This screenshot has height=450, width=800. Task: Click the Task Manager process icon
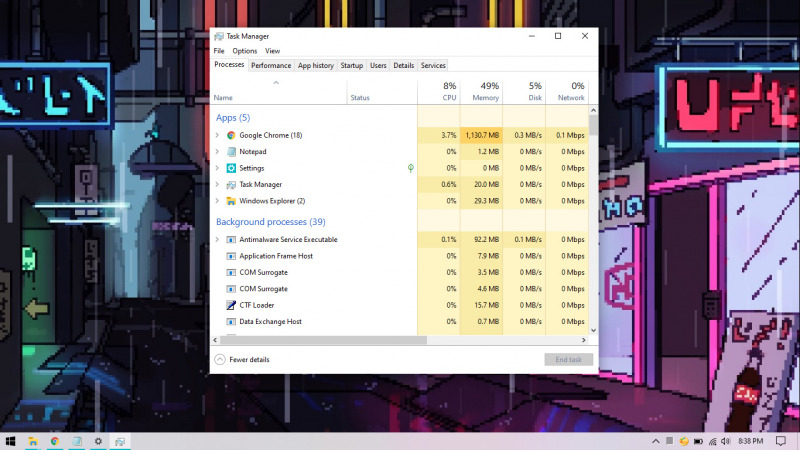pos(231,185)
